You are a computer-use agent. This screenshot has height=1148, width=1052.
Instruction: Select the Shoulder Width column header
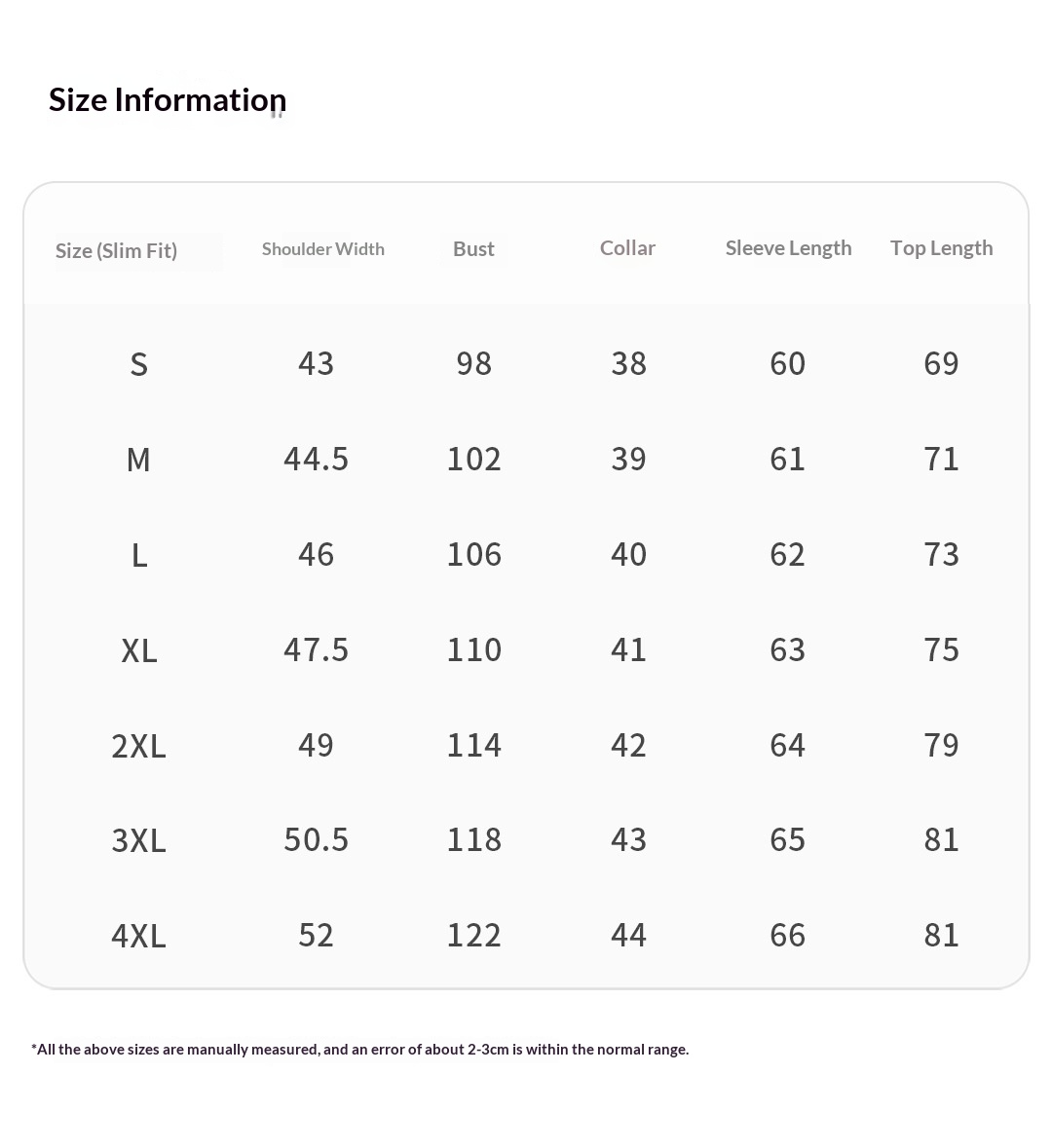tap(322, 248)
